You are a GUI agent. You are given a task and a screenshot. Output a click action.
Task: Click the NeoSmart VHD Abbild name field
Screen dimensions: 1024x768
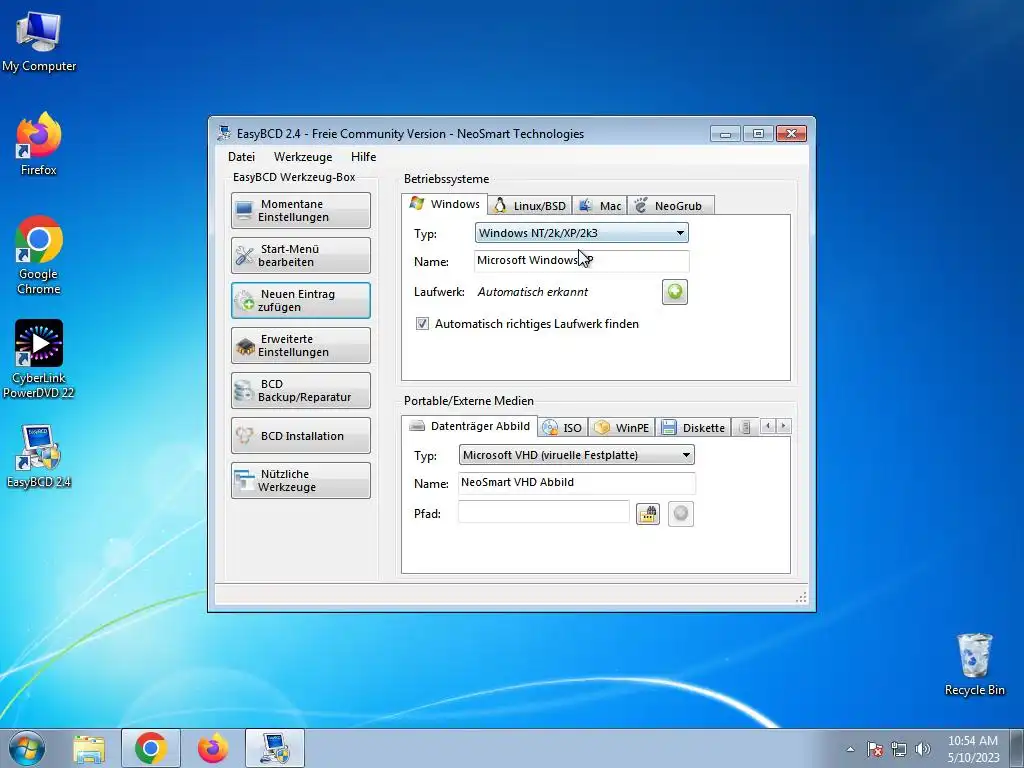pyautogui.click(x=577, y=483)
